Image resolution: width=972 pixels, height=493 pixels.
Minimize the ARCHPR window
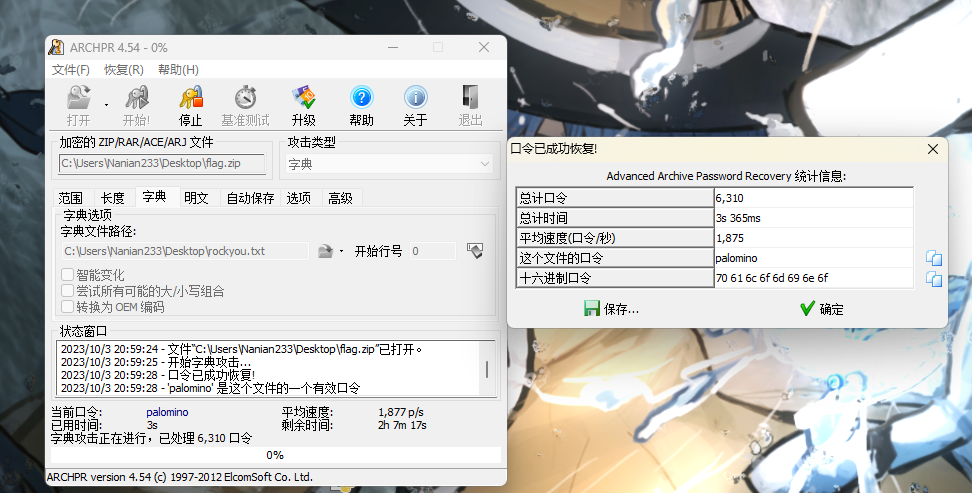click(x=393, y=47)
